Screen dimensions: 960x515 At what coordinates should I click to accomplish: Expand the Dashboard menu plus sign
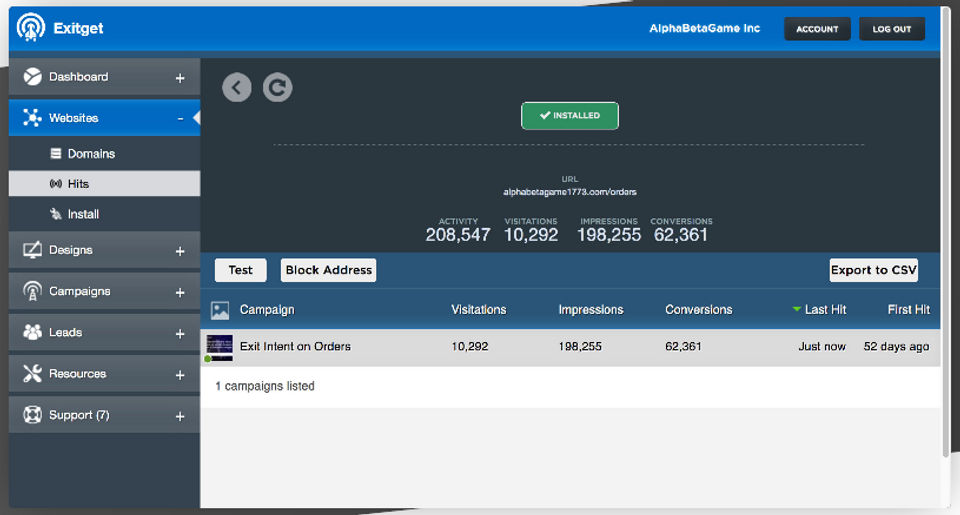click(x=180, y=78)
